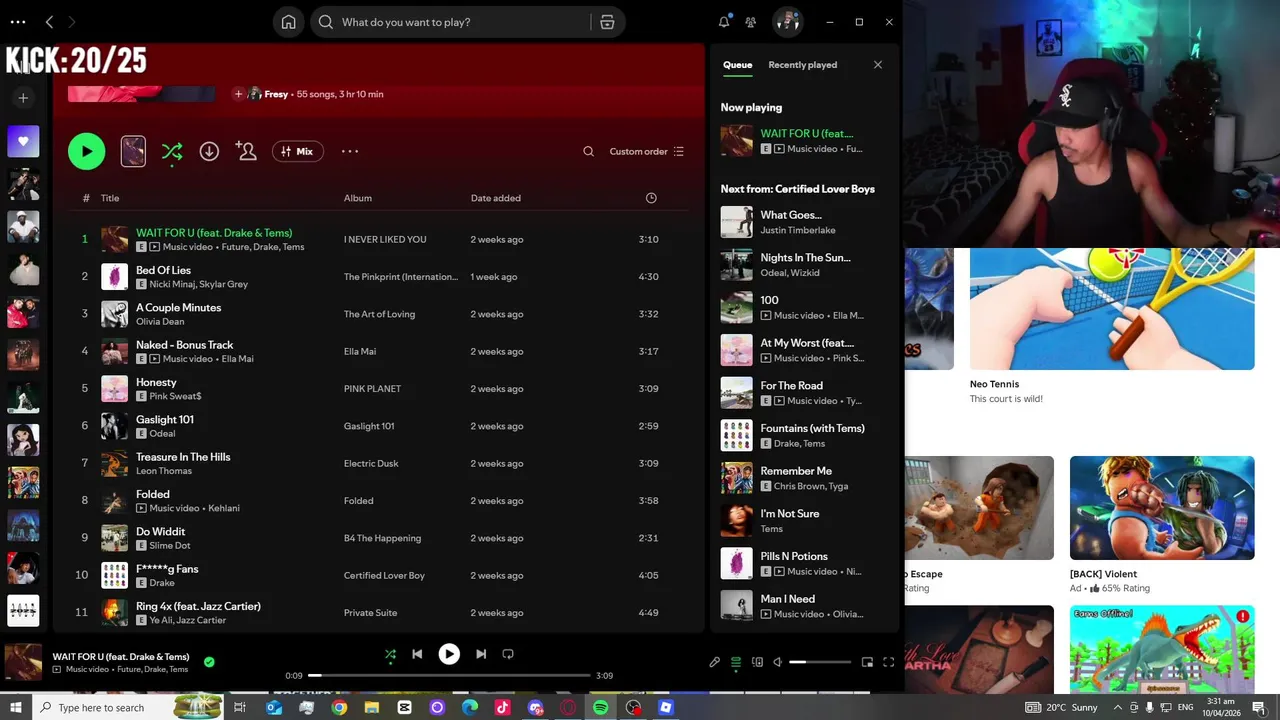Toggle playlist shuffle next to play button
Viewport: 1280px width, 720px height.
[x=172, y=152]
